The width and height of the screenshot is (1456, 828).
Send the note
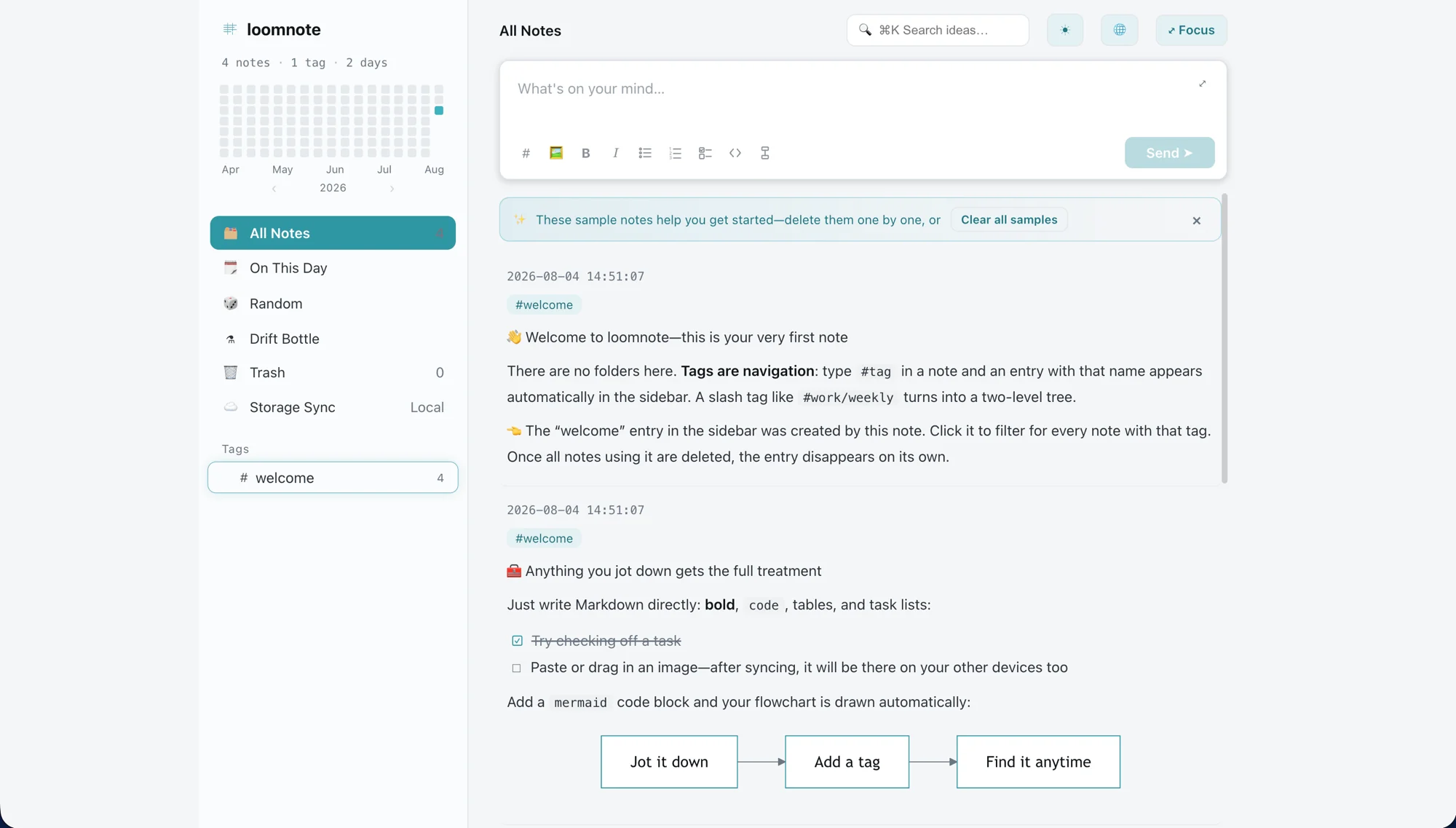pos(1169,153)
